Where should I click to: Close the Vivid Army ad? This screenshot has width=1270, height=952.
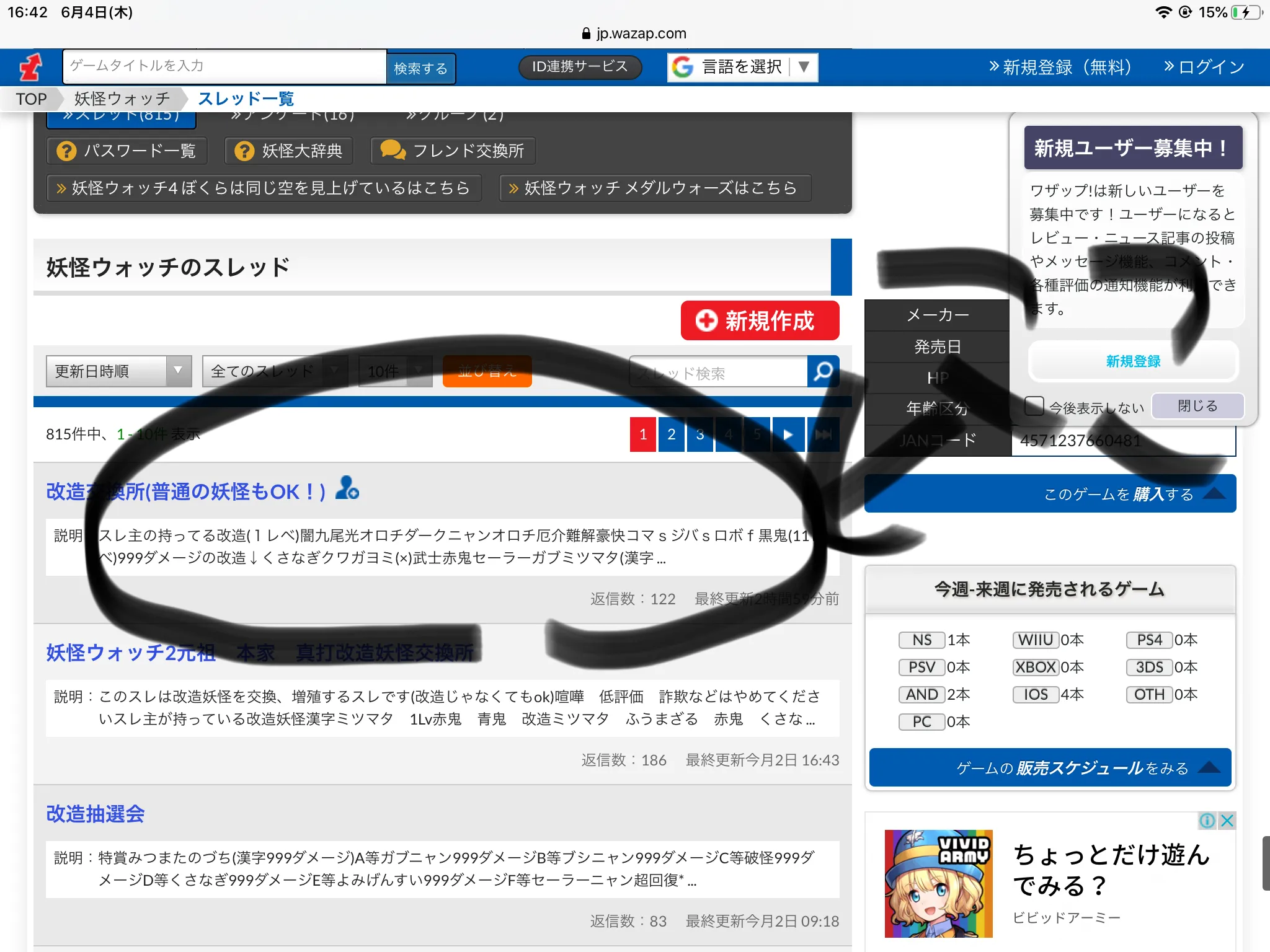(x=1227, y=821)
